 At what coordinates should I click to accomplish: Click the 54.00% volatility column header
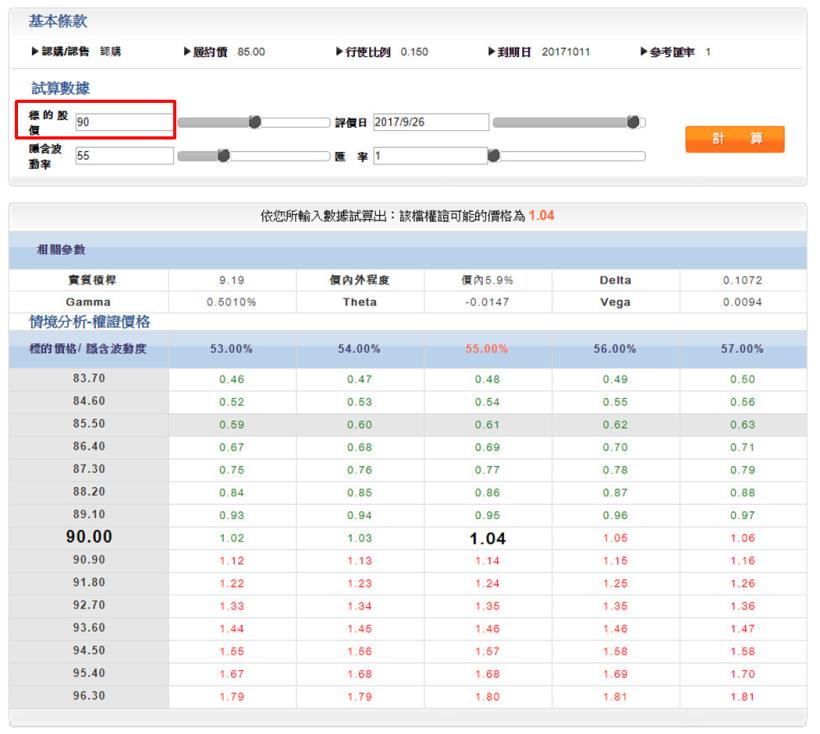(359, 349)
